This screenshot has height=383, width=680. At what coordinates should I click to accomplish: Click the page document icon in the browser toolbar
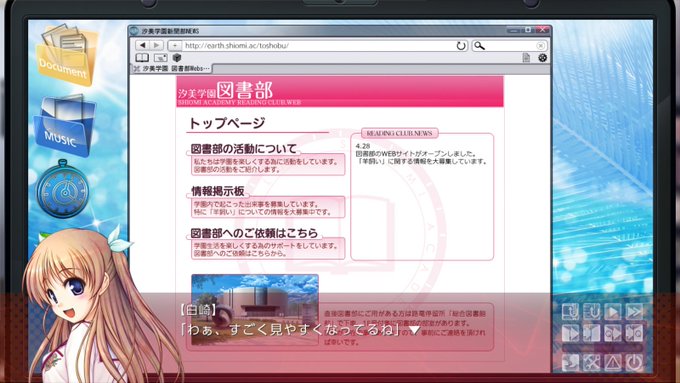click(526, 58)
